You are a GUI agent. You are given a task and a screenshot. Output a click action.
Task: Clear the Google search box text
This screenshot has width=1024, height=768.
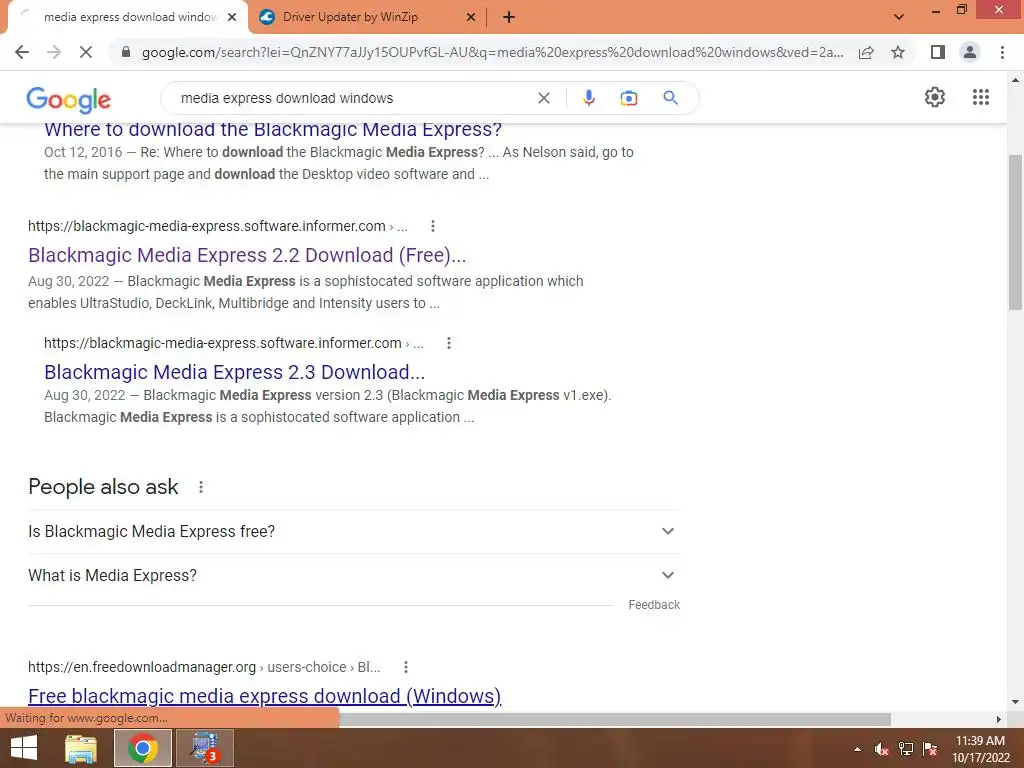(x=543, y=98)
